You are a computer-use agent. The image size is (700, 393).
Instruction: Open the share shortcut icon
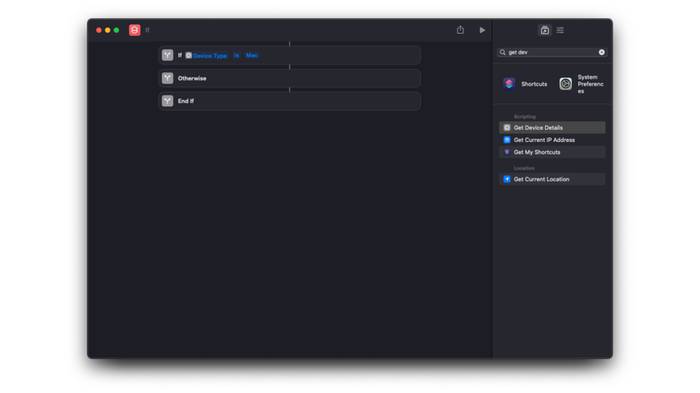(x=460, y=30)
